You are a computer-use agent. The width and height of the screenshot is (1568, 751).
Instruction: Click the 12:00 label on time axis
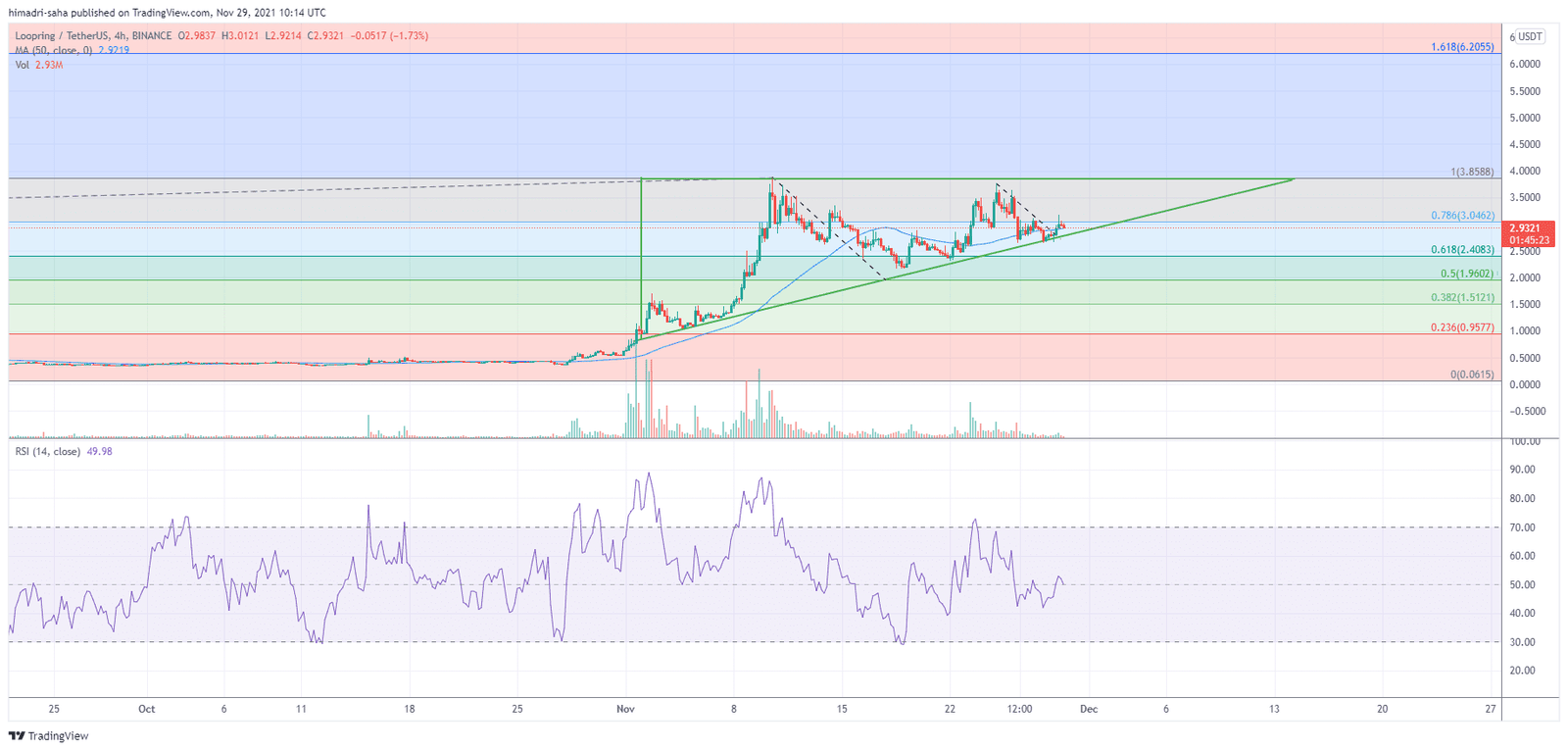click(1020, 709)
